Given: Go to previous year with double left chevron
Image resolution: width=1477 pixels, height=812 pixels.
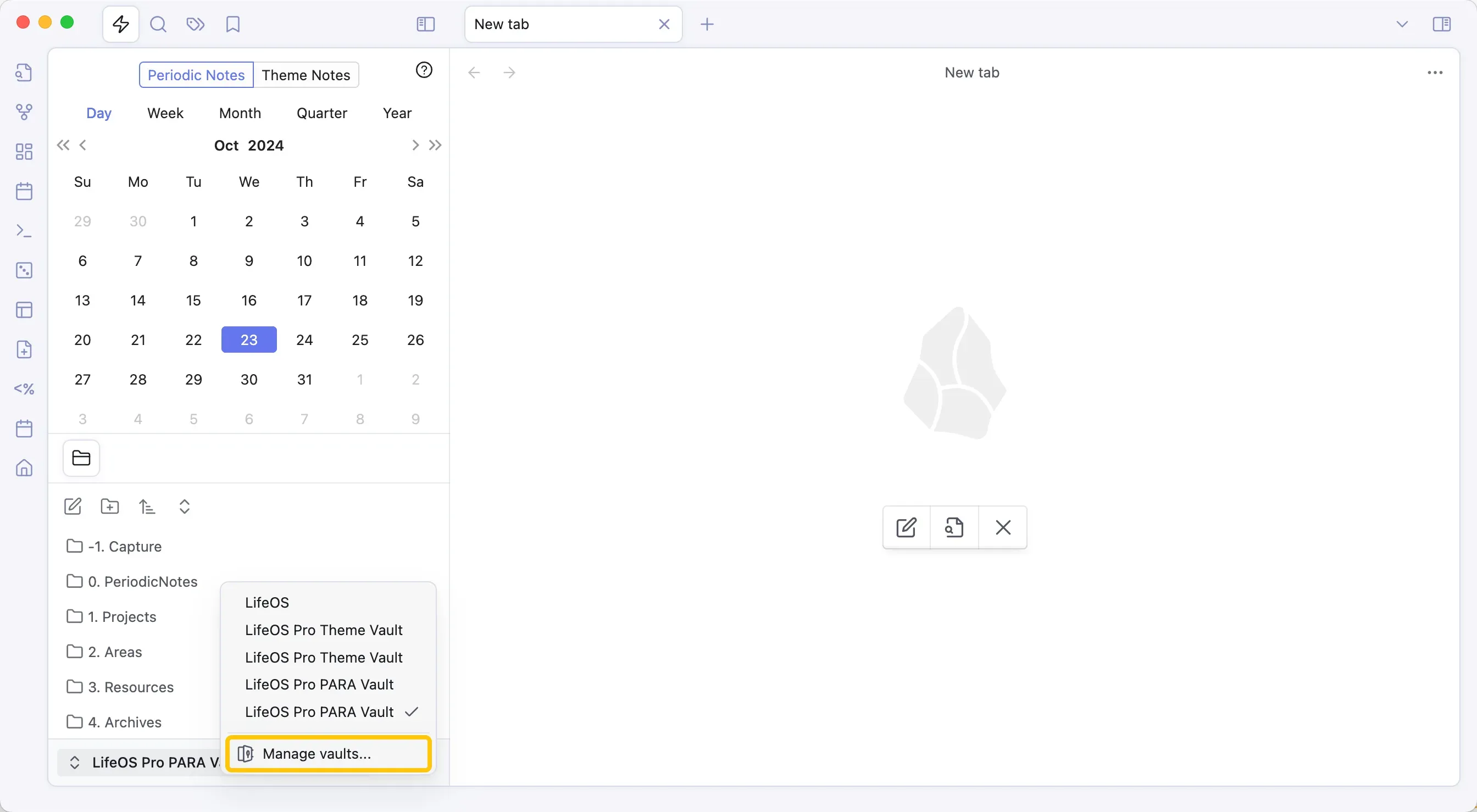Looking at the screenshot, I should [63, 145].
